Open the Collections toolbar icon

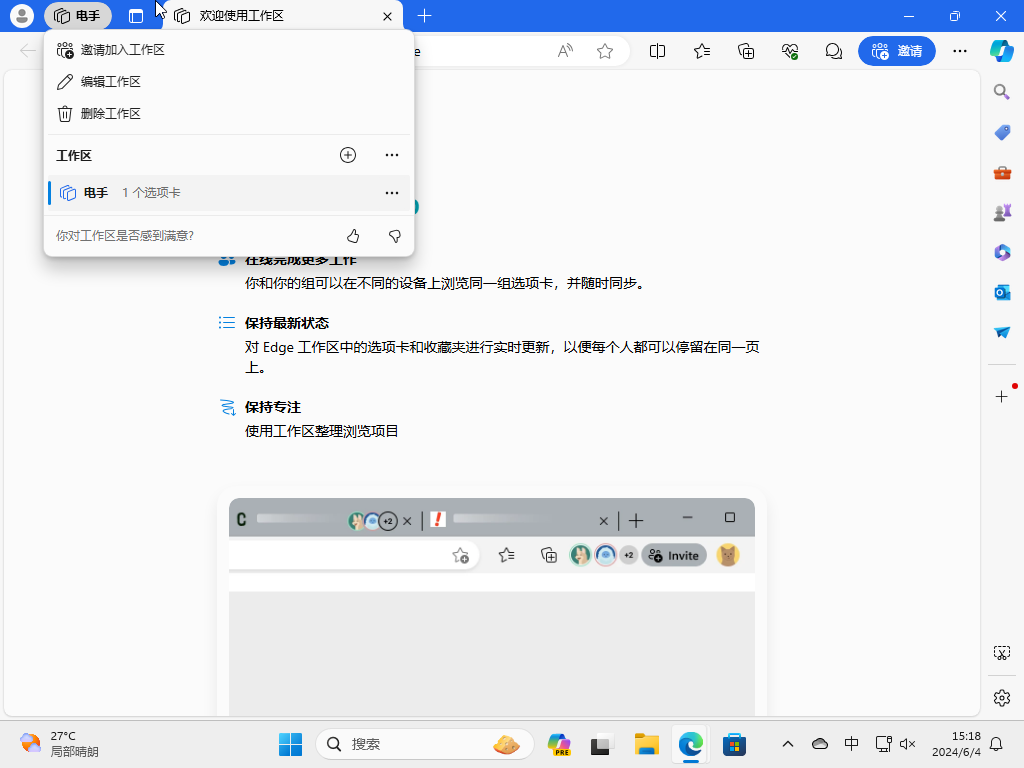coord(745,51)
